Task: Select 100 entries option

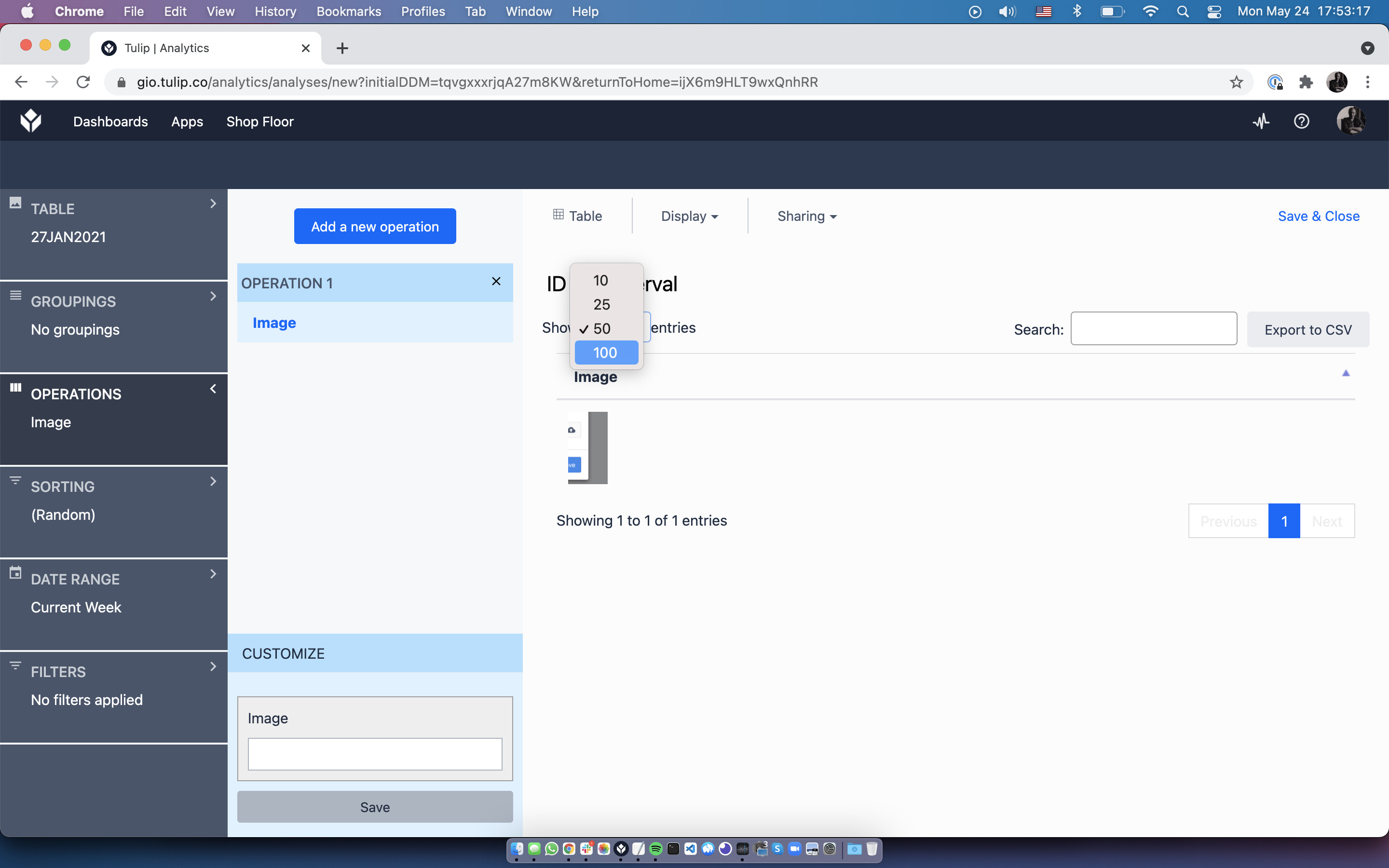Action: click(606, 353)
